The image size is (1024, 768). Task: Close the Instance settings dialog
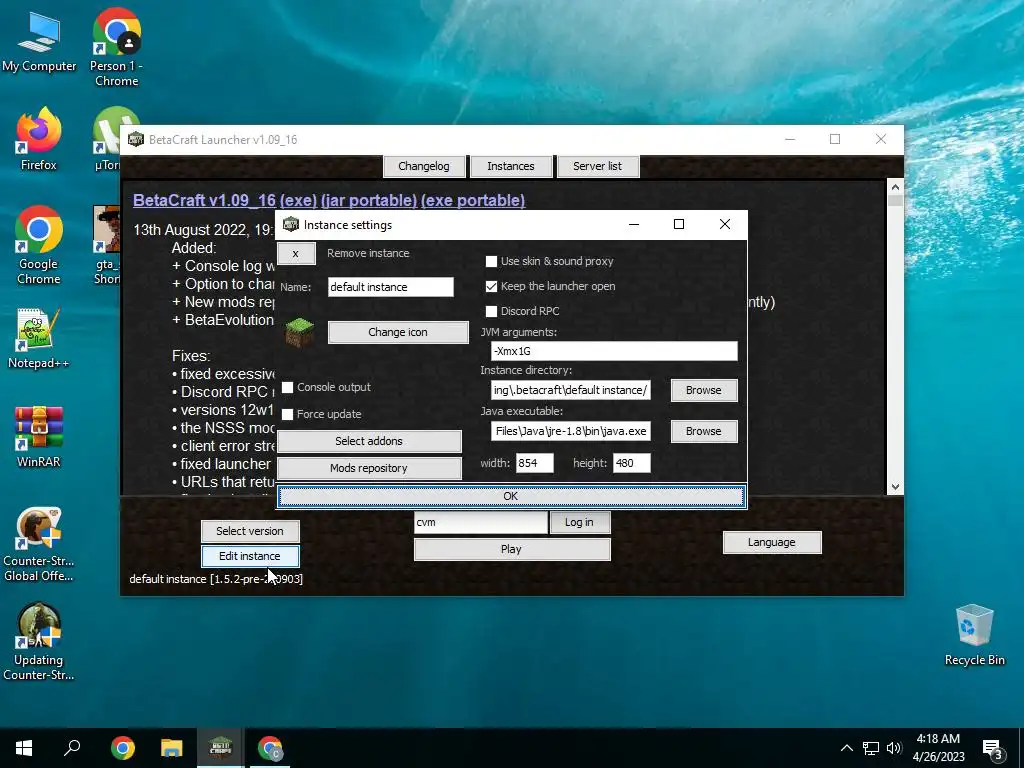pos(724,224)
